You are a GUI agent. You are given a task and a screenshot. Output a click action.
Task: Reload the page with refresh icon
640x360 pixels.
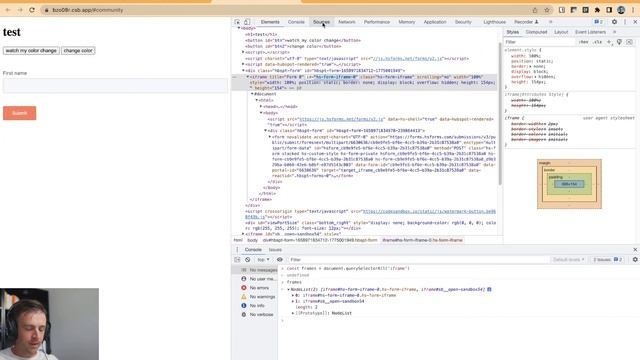[x=32, y=10]
